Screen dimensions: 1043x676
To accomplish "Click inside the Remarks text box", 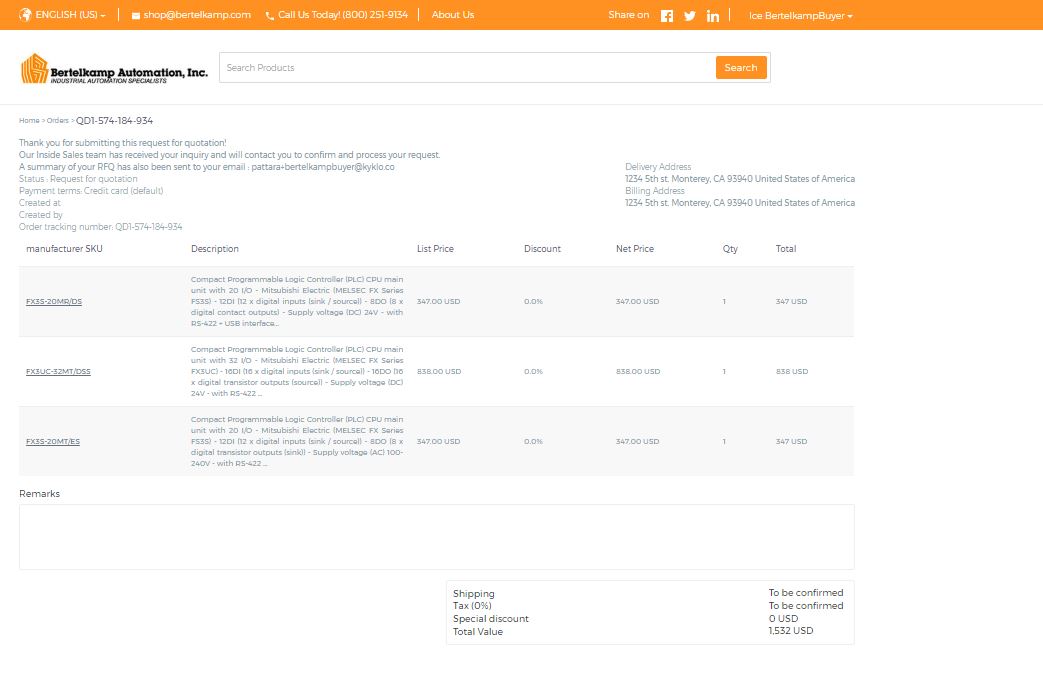I will pyautogui.click(x=436, y=537).
